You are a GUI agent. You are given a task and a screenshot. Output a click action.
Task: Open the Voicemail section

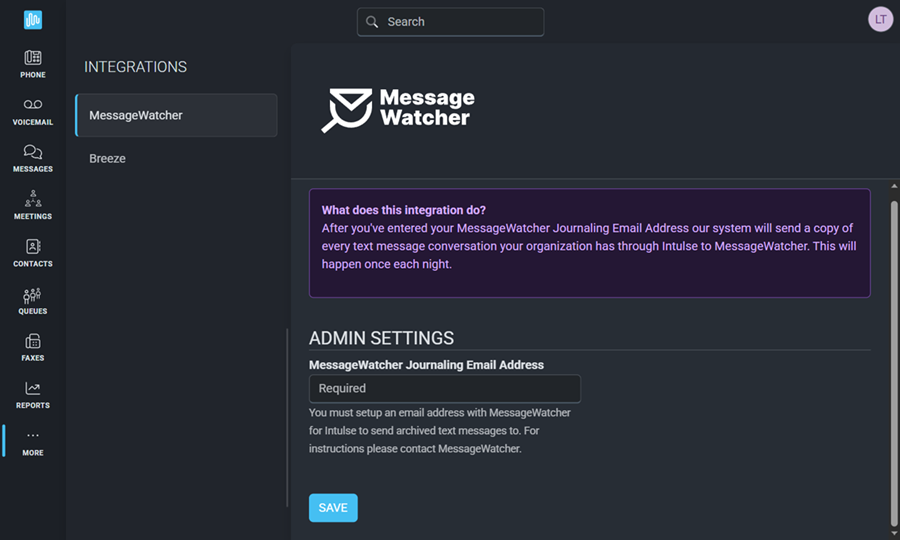(33, 111)
